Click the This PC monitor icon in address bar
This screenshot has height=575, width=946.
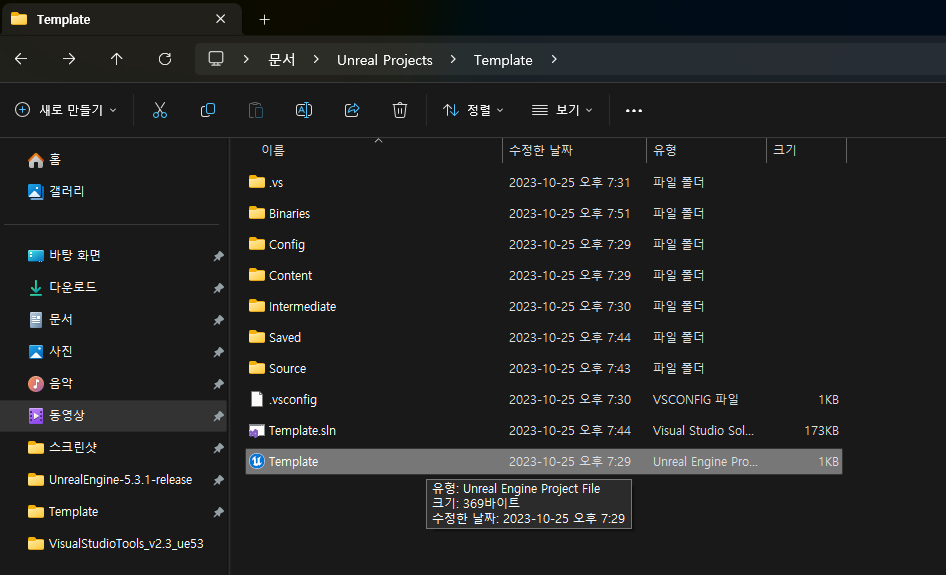click(215, 59)
